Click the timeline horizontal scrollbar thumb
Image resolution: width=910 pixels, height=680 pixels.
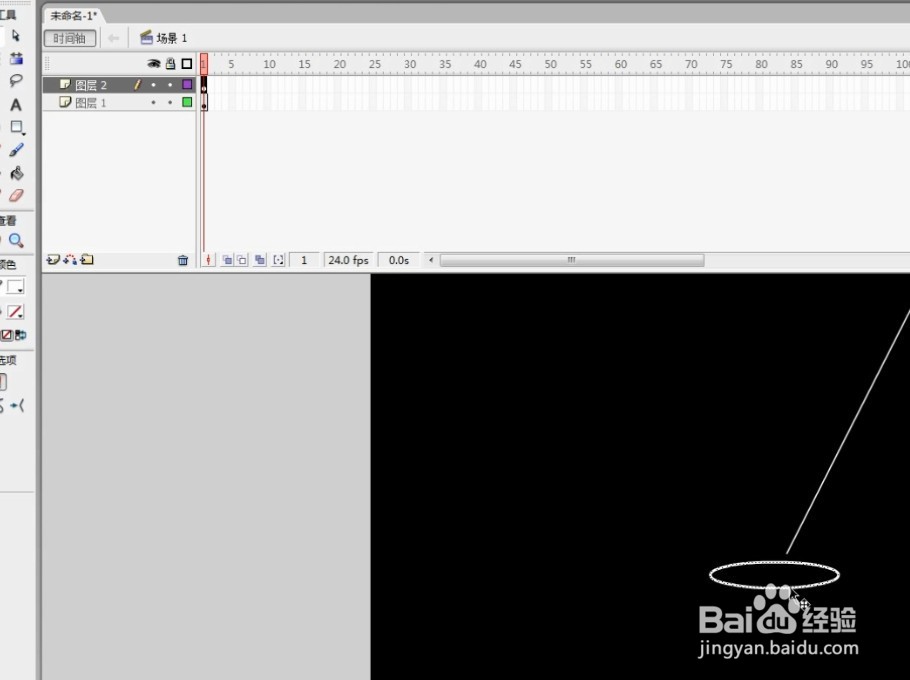point(572,260)
